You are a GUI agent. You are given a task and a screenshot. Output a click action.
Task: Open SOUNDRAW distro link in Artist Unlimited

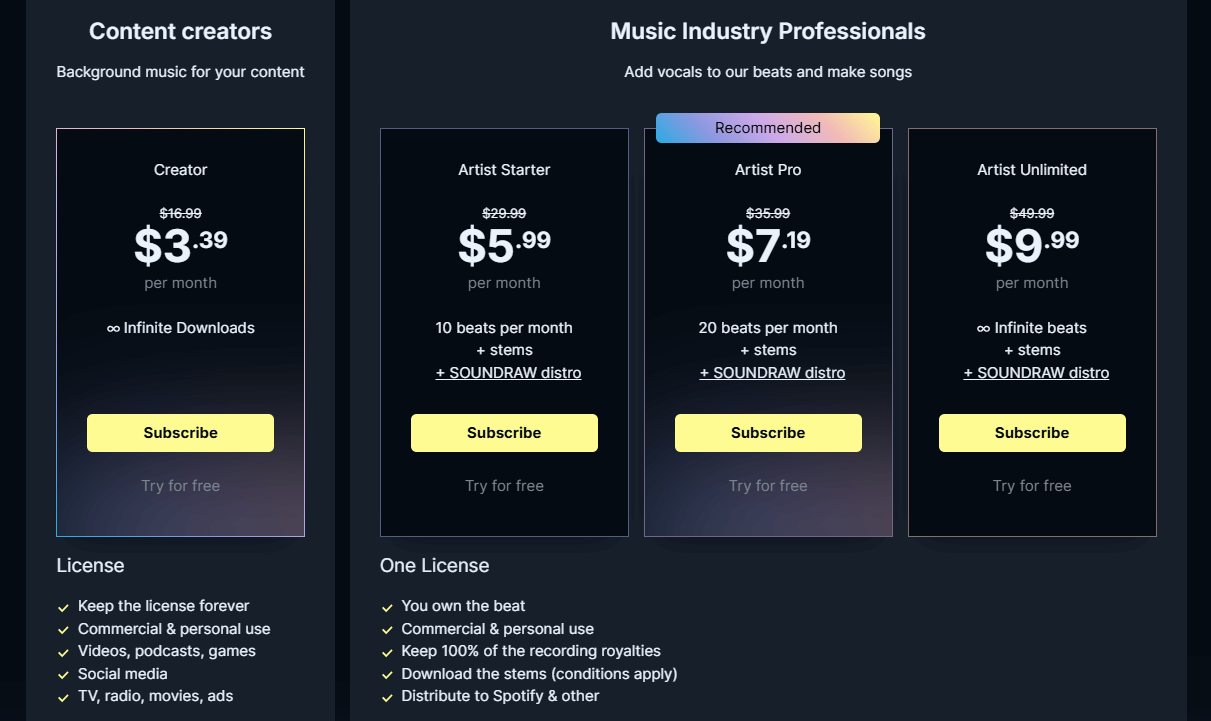click(1036, 373)
